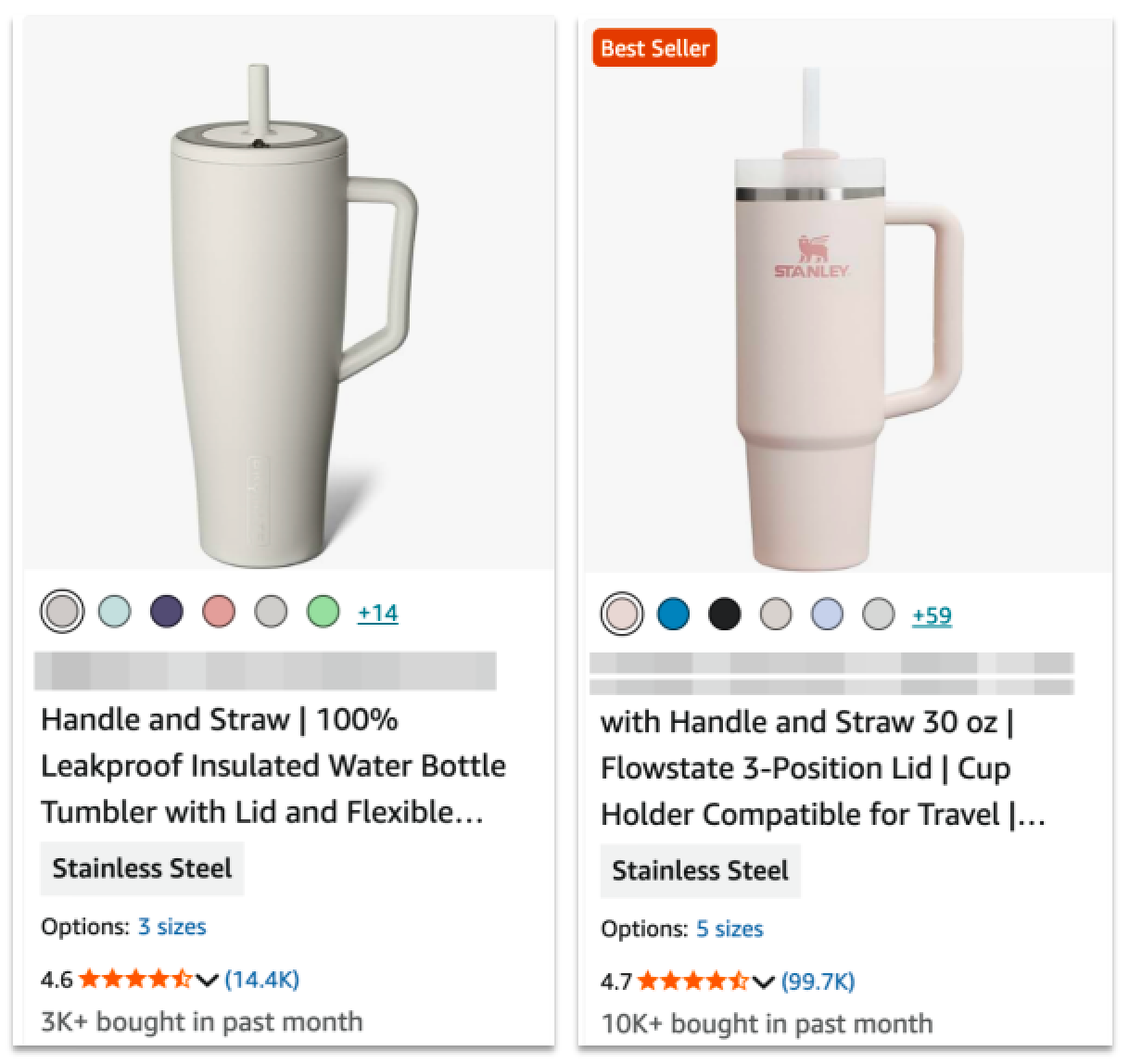Select the coral pink swatch on left tumbler
The height and width of the screenshot is (1064, 1129).
point(219,612)
